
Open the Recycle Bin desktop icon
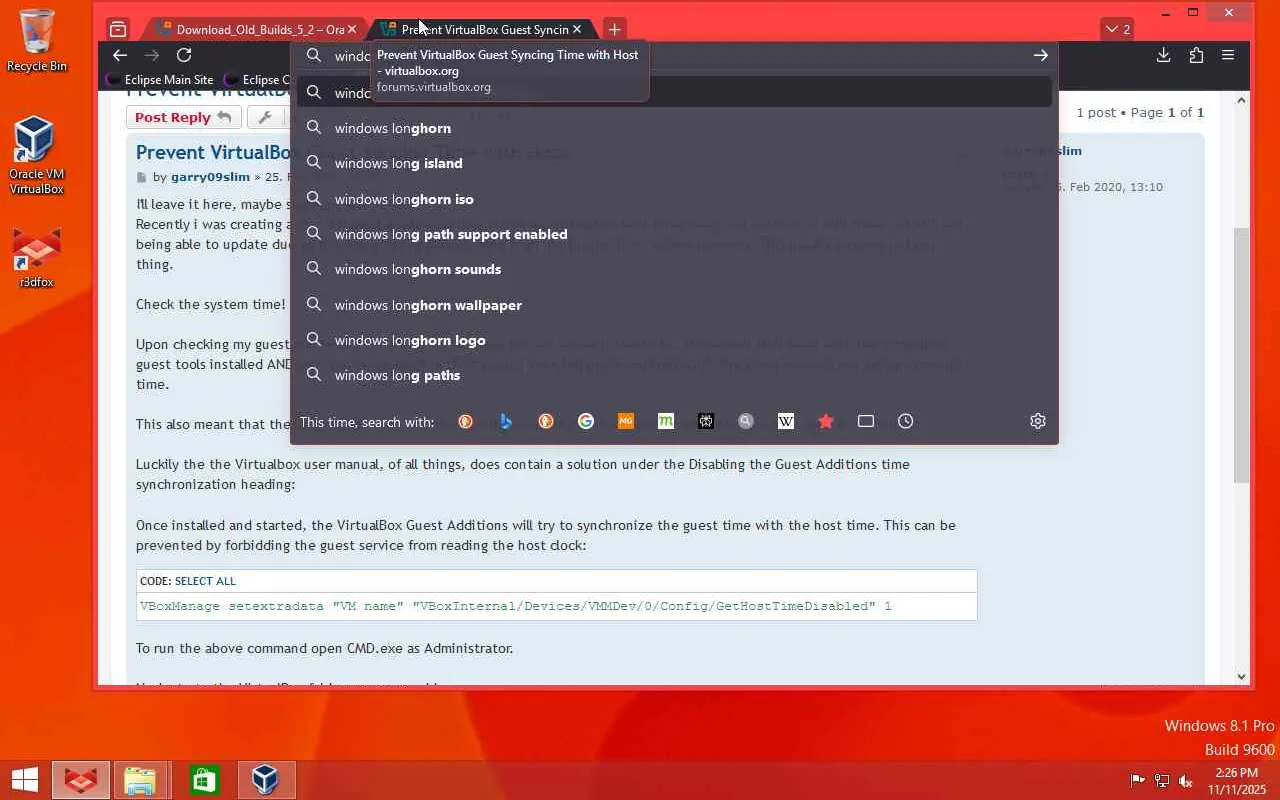pyautogui.click(x=37, y=40)
